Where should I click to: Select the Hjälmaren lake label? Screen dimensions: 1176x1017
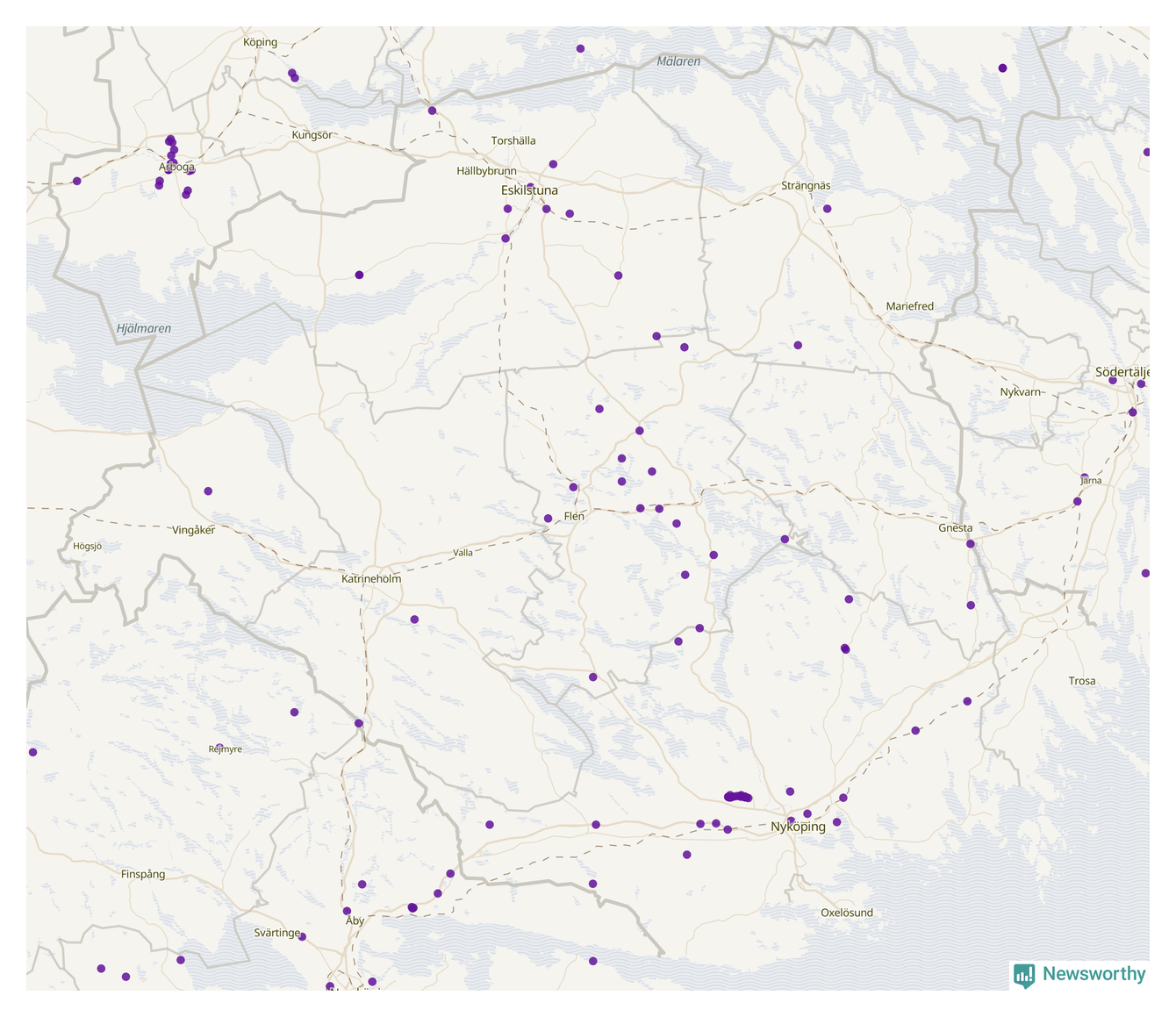pyautogui.click(x=144, y=329)
